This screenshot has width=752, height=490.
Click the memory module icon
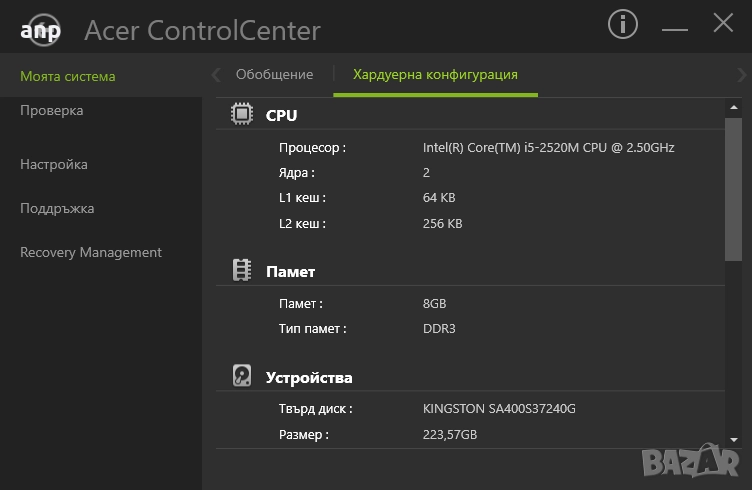(242, 270)
